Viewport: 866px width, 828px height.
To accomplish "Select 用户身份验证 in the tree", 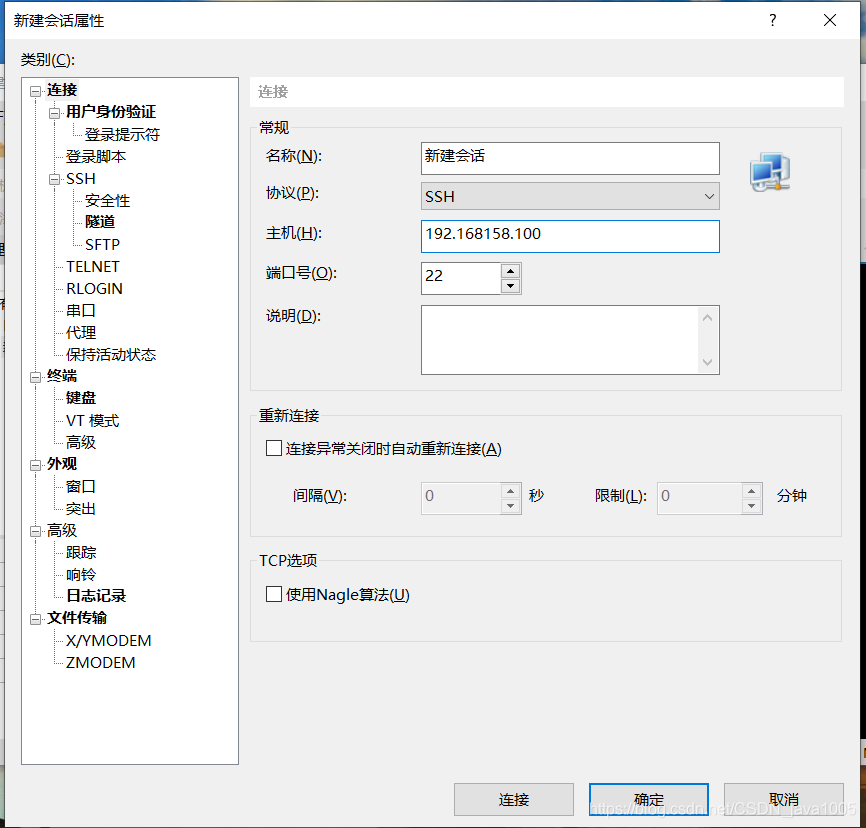I will click(111, 112).
